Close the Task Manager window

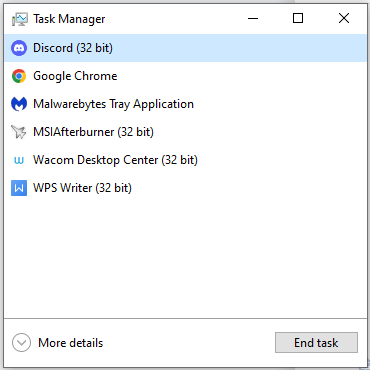pos(344,18)
